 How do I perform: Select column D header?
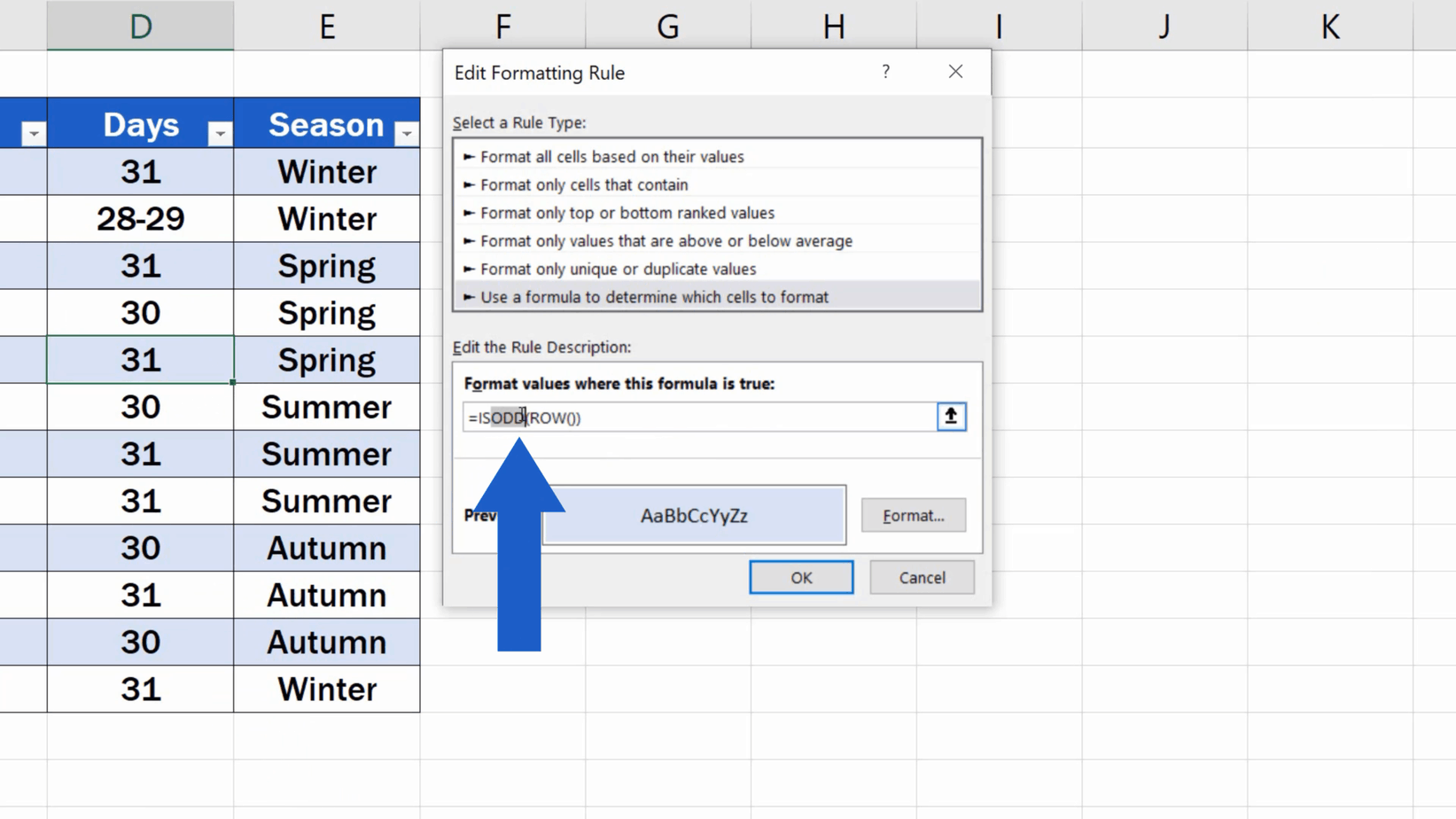(x=140, y=26)
